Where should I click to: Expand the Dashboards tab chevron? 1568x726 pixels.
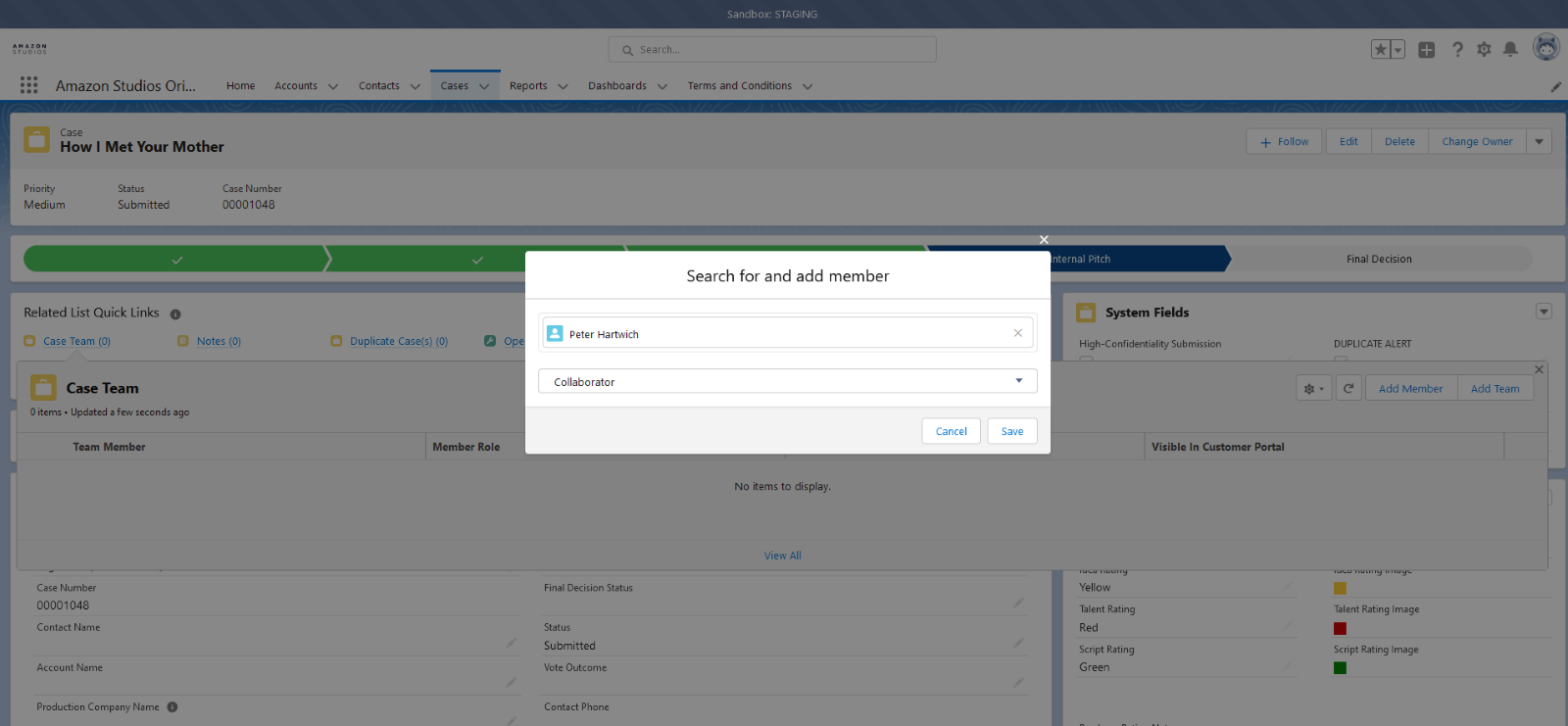click(662, 86)
